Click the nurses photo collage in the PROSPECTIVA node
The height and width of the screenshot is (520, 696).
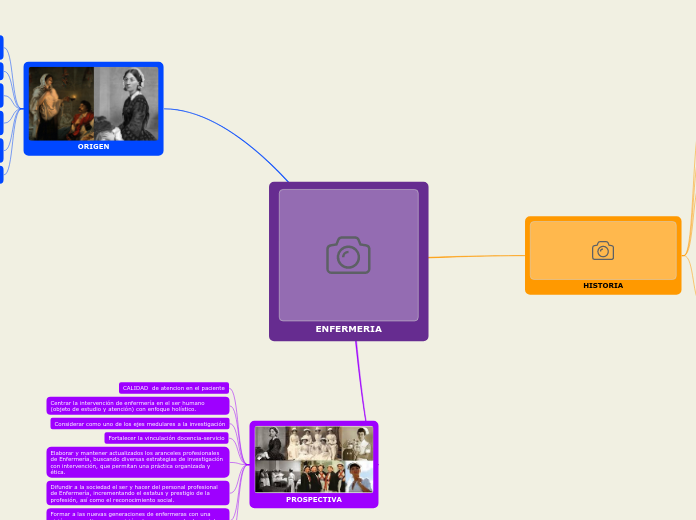pos(314,459)
